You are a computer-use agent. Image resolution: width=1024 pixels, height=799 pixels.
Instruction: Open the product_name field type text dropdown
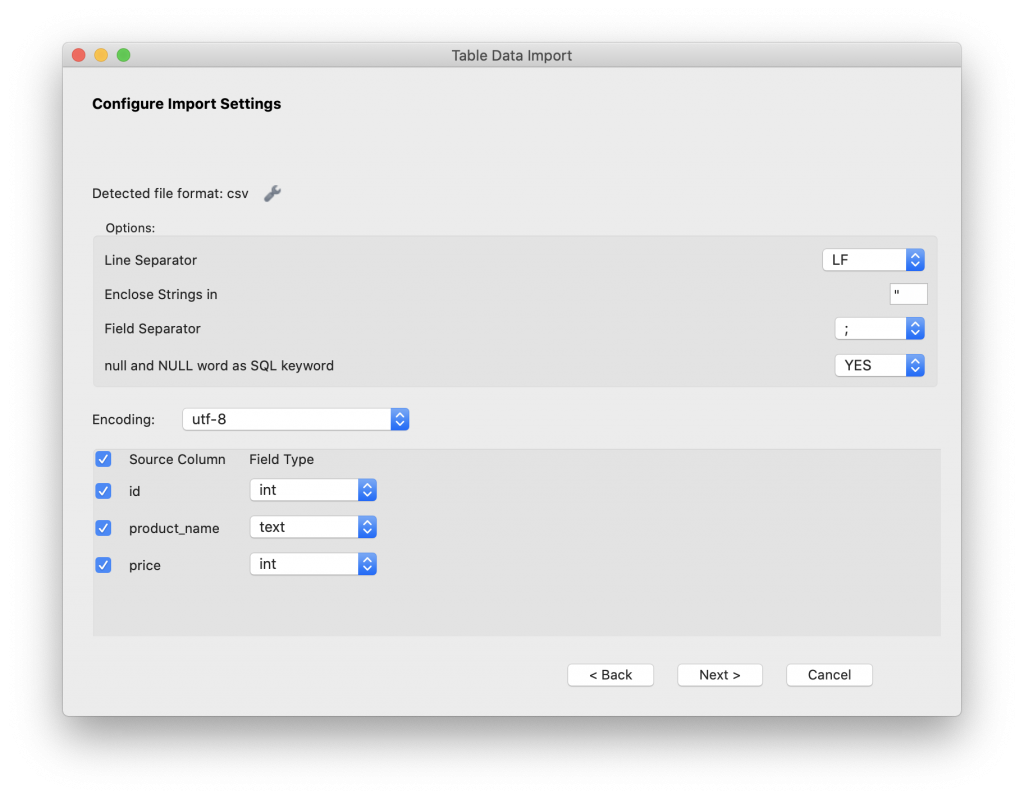pos(313,527)
